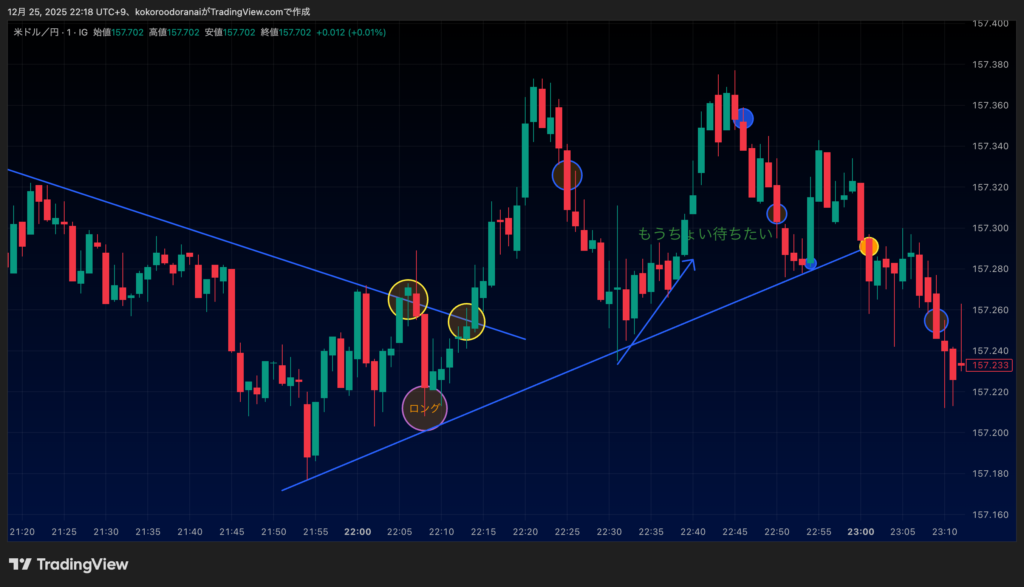Viewport: 1024px width, 587px height.
Task: Click the smaller yellow circle marker
Action: tap(466, 321)
